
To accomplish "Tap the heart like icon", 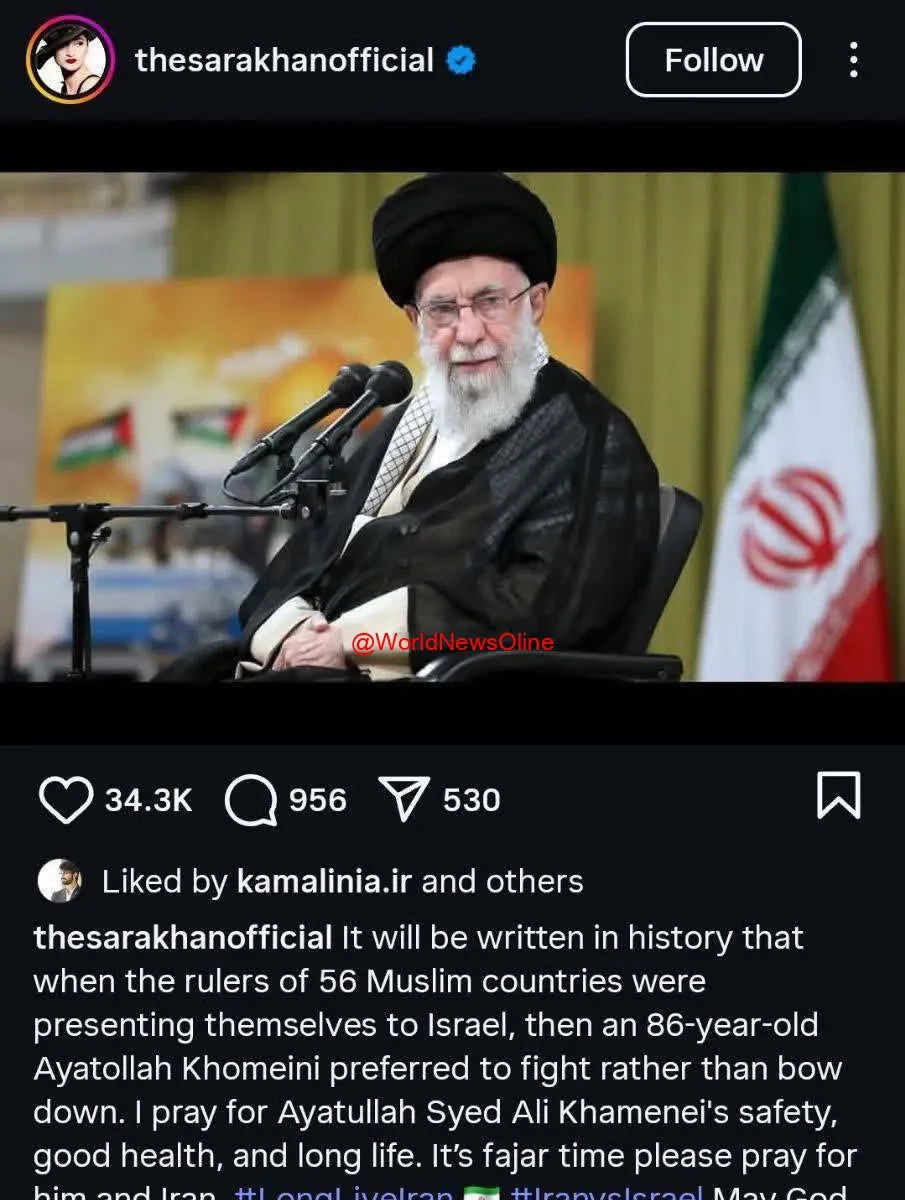I will click(x=66, y=800).
